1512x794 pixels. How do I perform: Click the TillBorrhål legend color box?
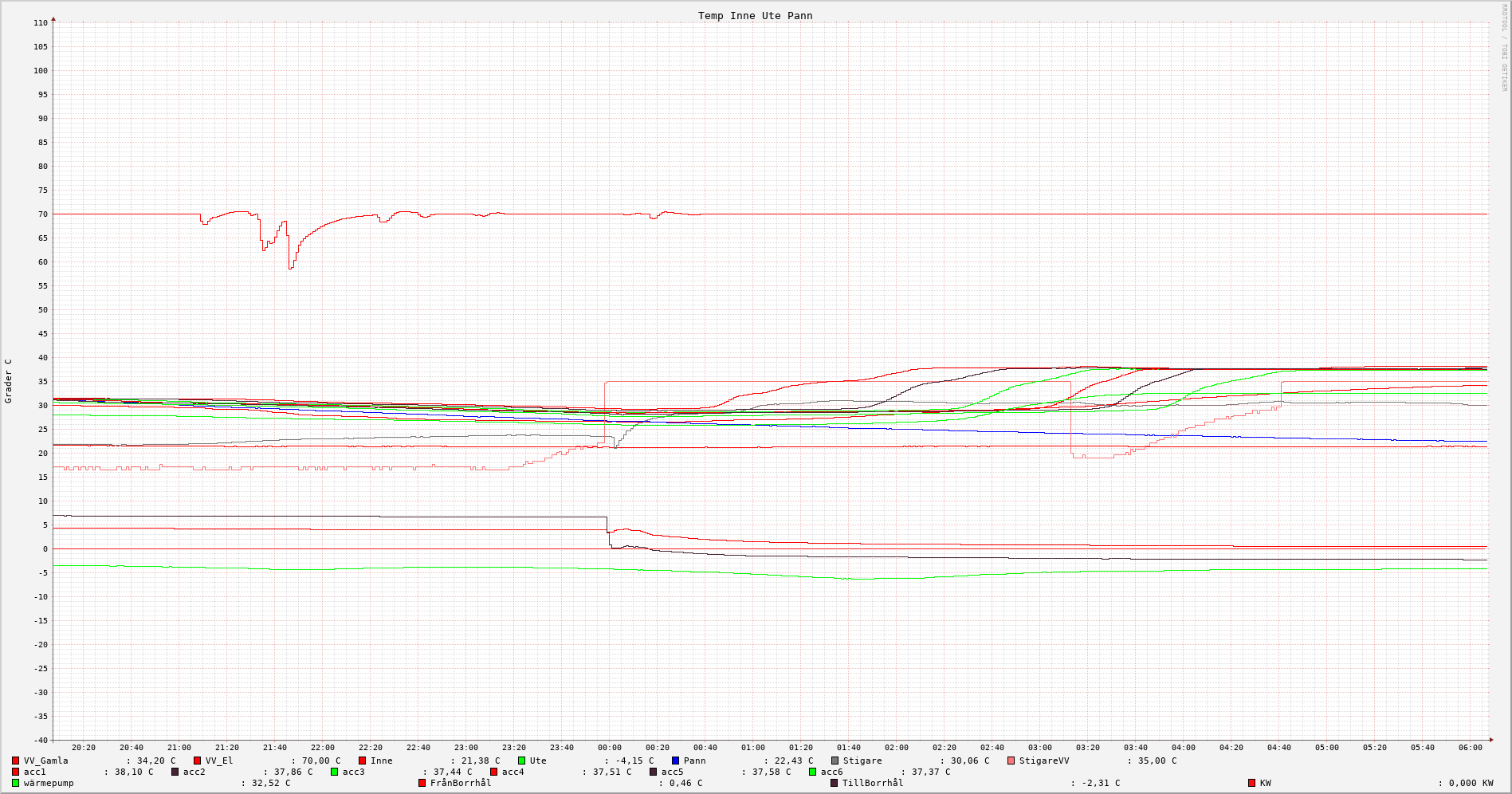point(834,783)
